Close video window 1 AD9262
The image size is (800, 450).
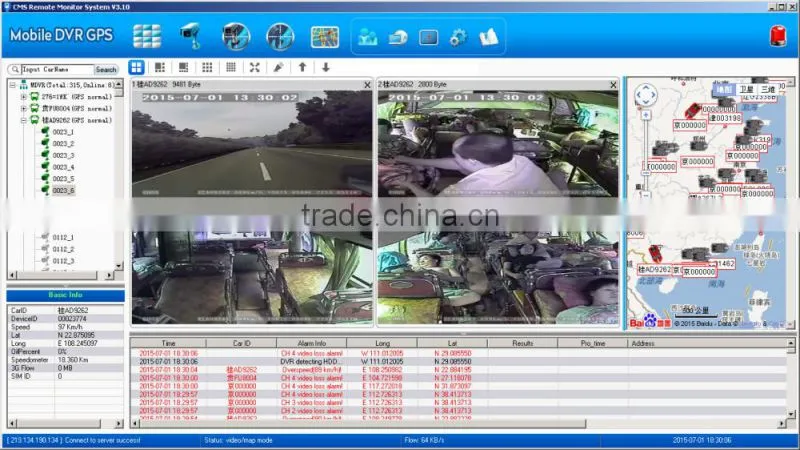pos(367,85)
